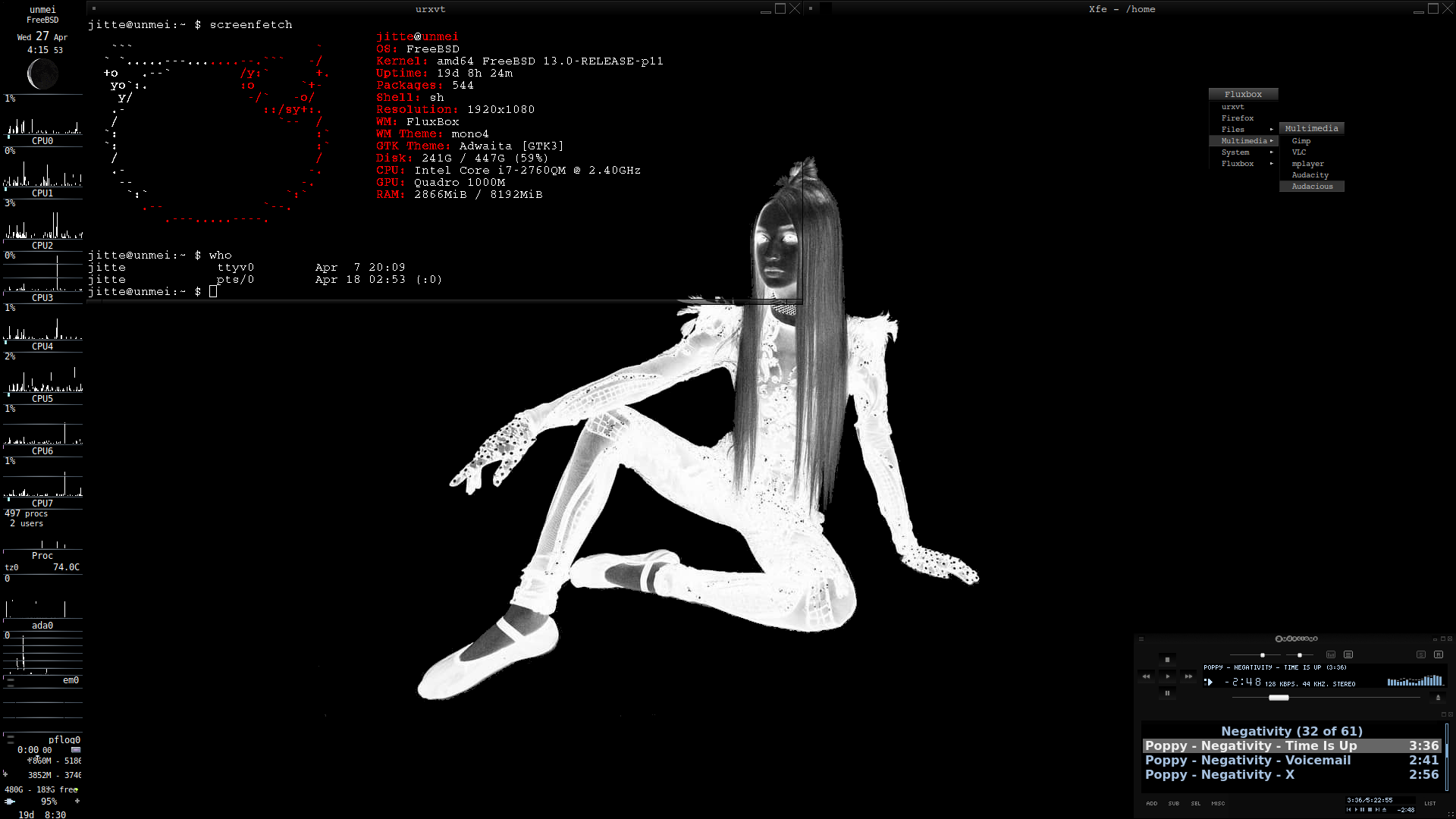Click the 3:36/5:22:55 playlist time info
The height and width of the screenshot is (819, 1456).
point(1370,800)
